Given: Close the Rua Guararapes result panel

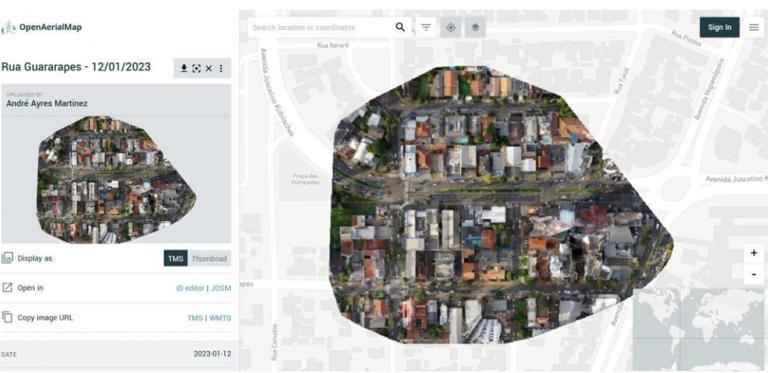Looking at the screenshot, I should tap(209, 69).
